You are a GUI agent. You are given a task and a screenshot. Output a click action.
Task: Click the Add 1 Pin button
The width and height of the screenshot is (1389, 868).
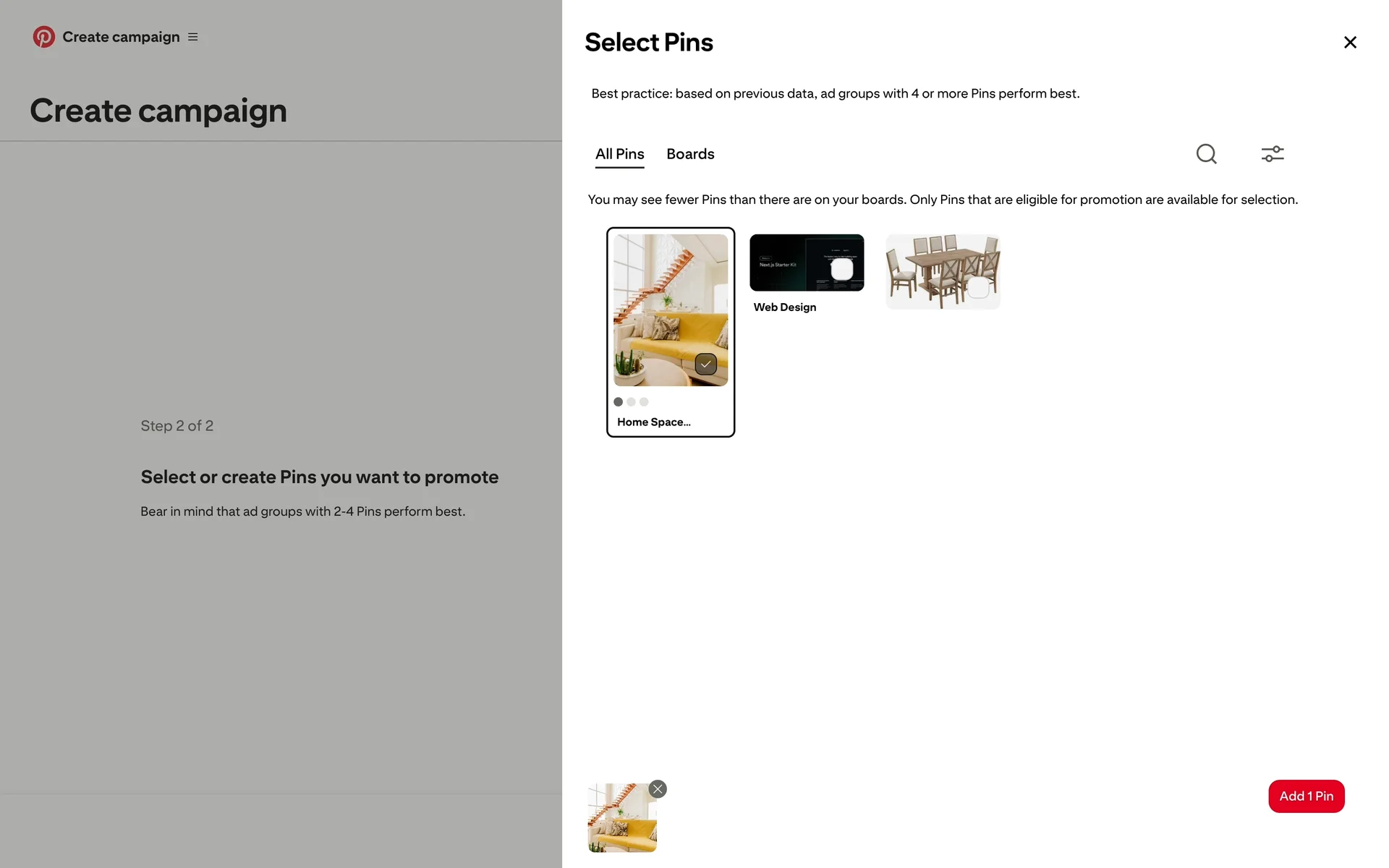tap(1306, 796)
